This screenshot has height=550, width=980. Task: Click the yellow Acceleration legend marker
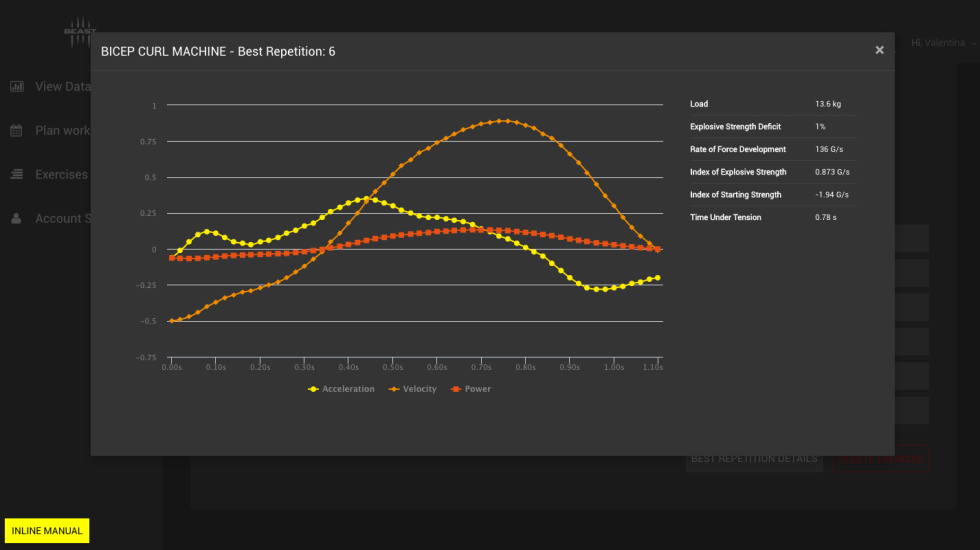[313, 389]
